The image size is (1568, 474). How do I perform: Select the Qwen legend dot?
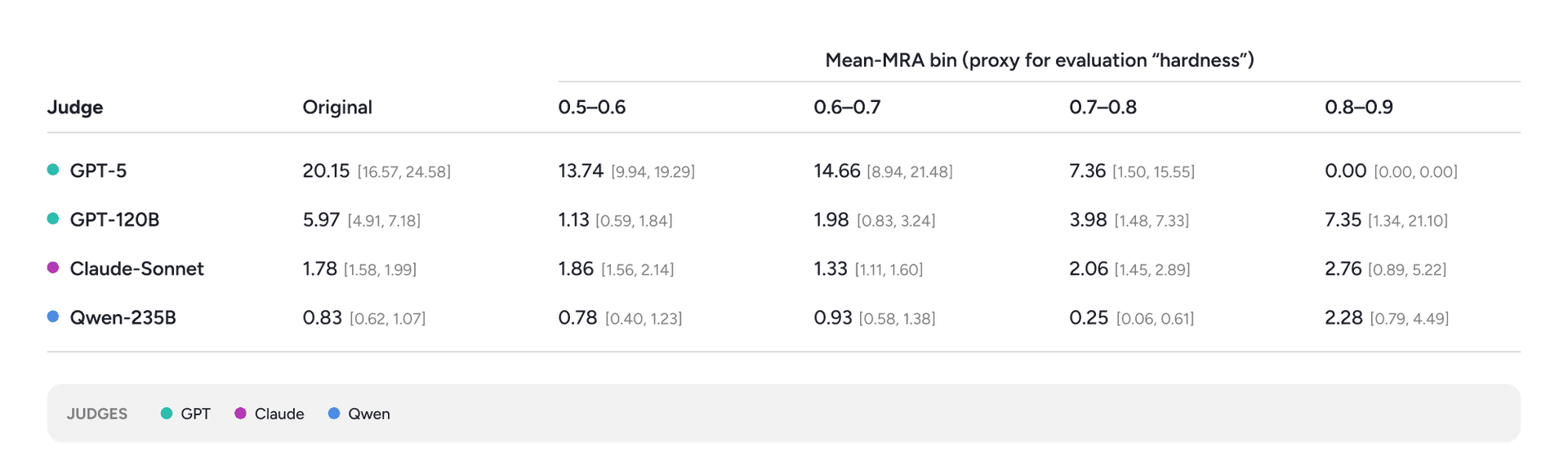[334, 414]
